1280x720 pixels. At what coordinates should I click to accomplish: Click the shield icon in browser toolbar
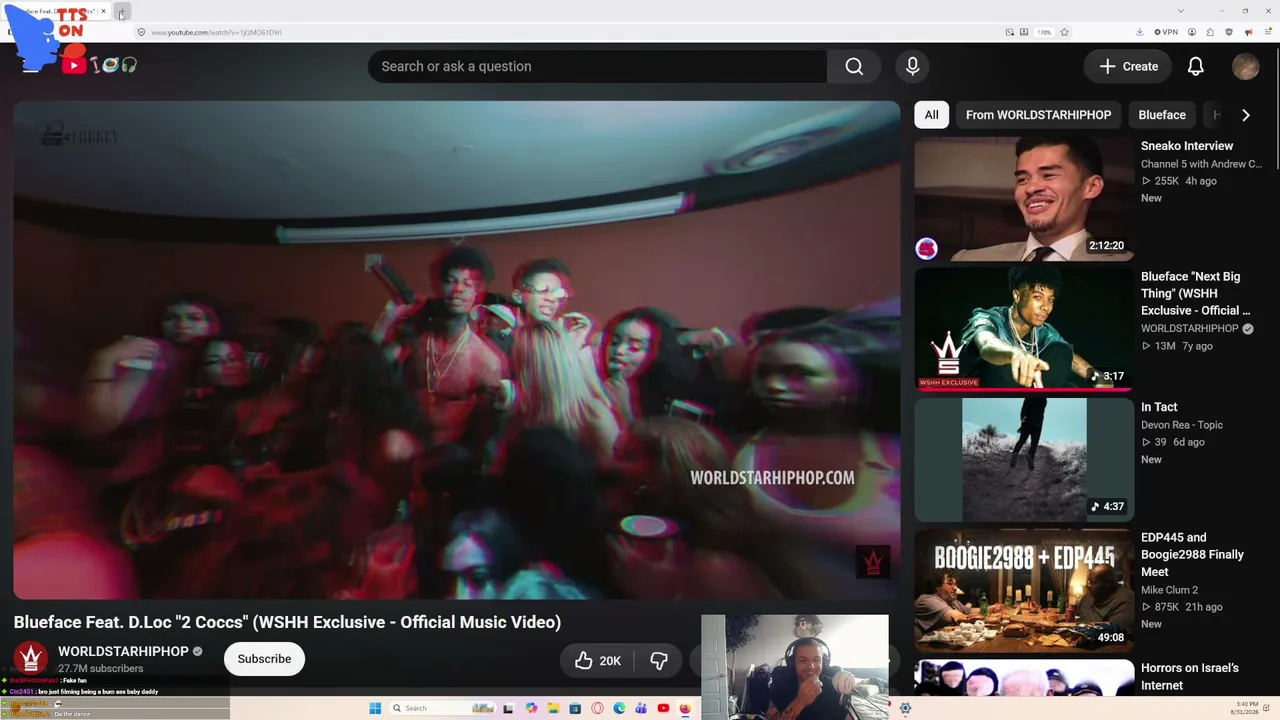[x=1229, y=32]
